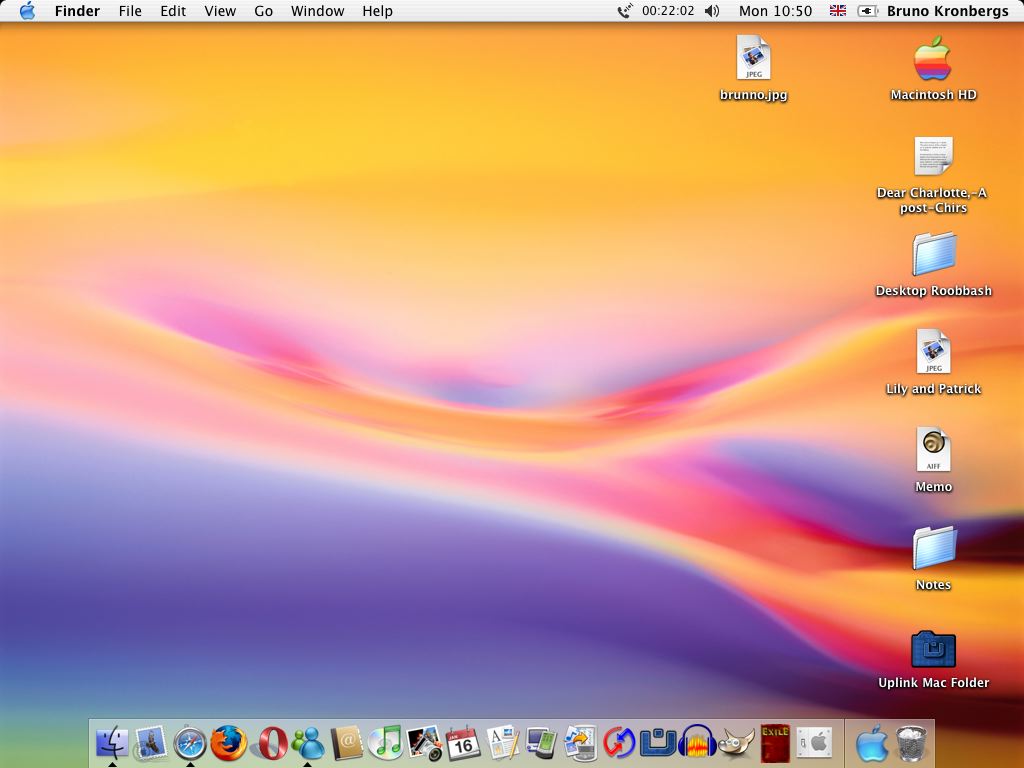1024x768 pixels.
Task: Open the Go menu
Action: pyautogui.click(x=263, y=11)
